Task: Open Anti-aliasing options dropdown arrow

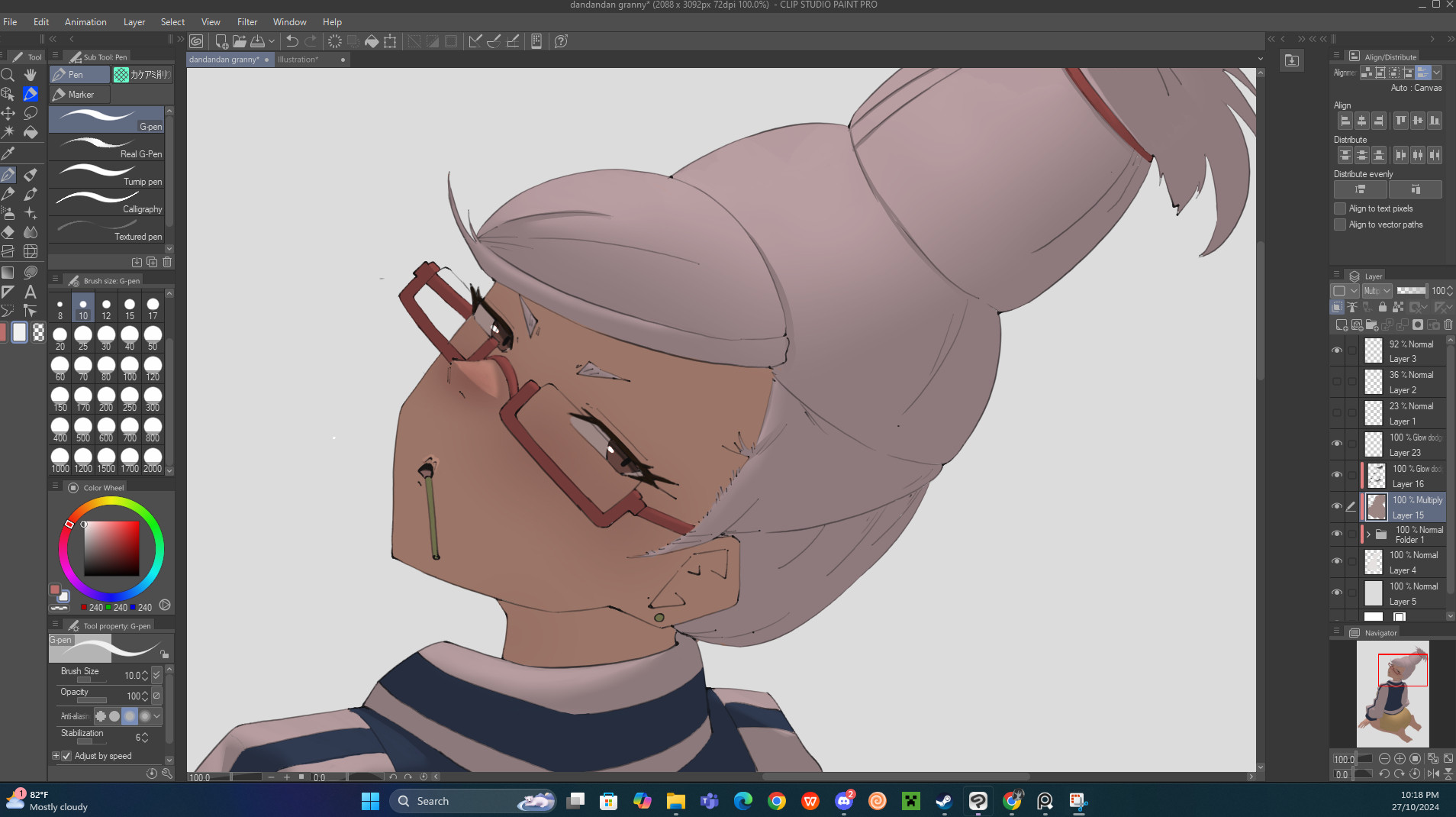Action: click(156, 716)
